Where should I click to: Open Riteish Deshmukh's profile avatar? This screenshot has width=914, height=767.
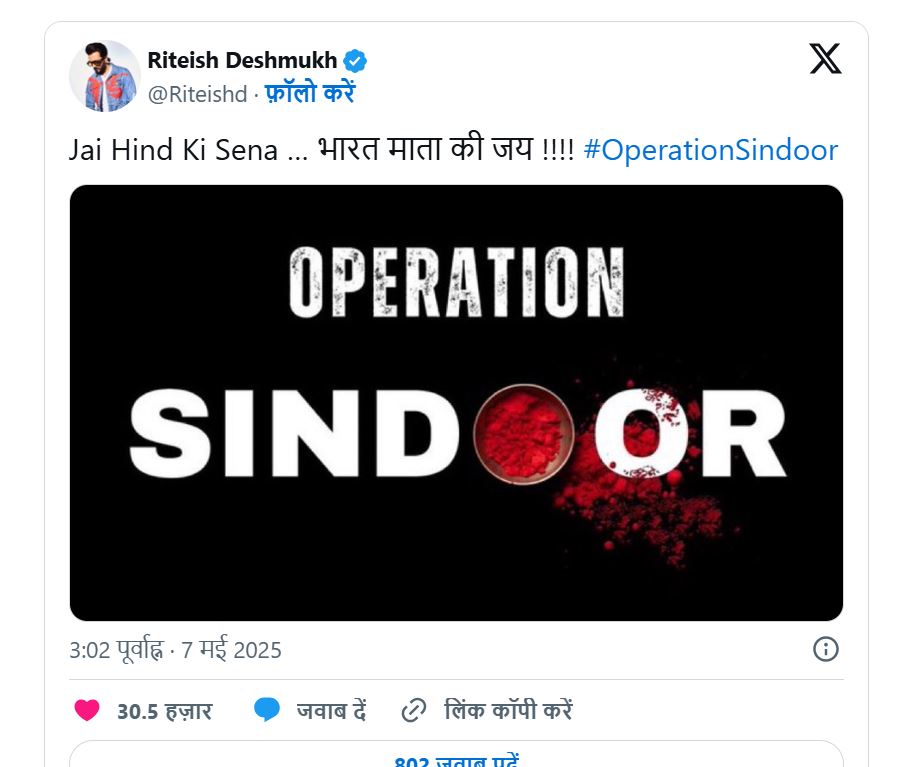click(x=105, y=76)
